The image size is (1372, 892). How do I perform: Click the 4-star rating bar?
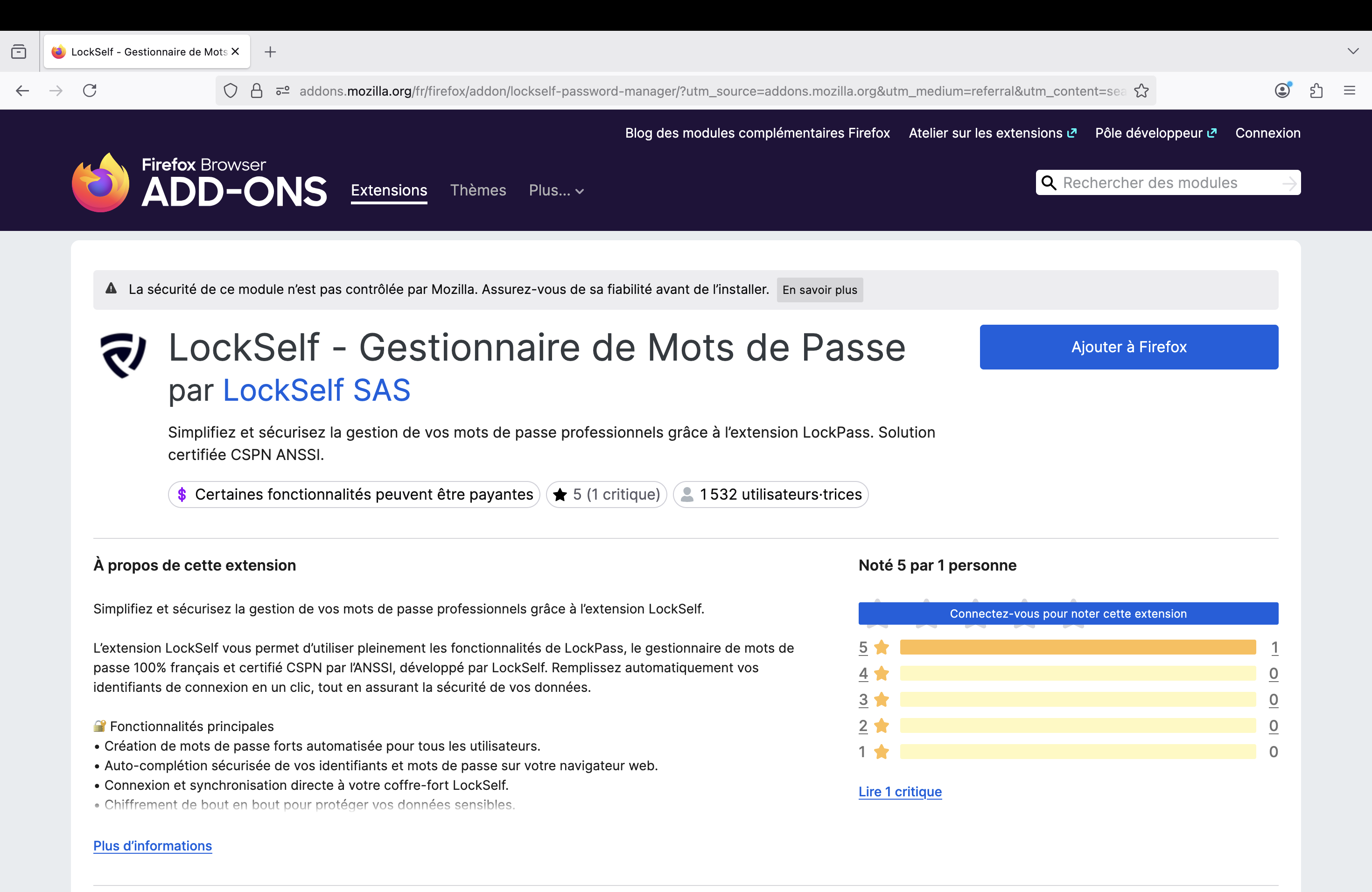(1078, 674)
